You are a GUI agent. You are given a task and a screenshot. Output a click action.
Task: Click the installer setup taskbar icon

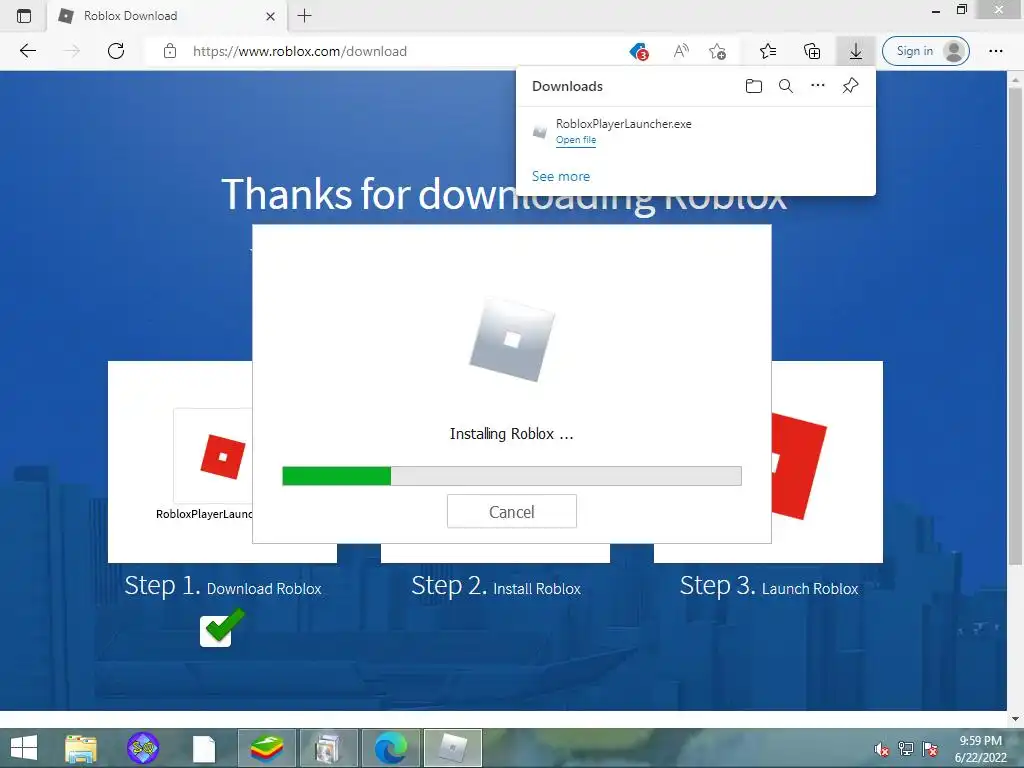328,748
